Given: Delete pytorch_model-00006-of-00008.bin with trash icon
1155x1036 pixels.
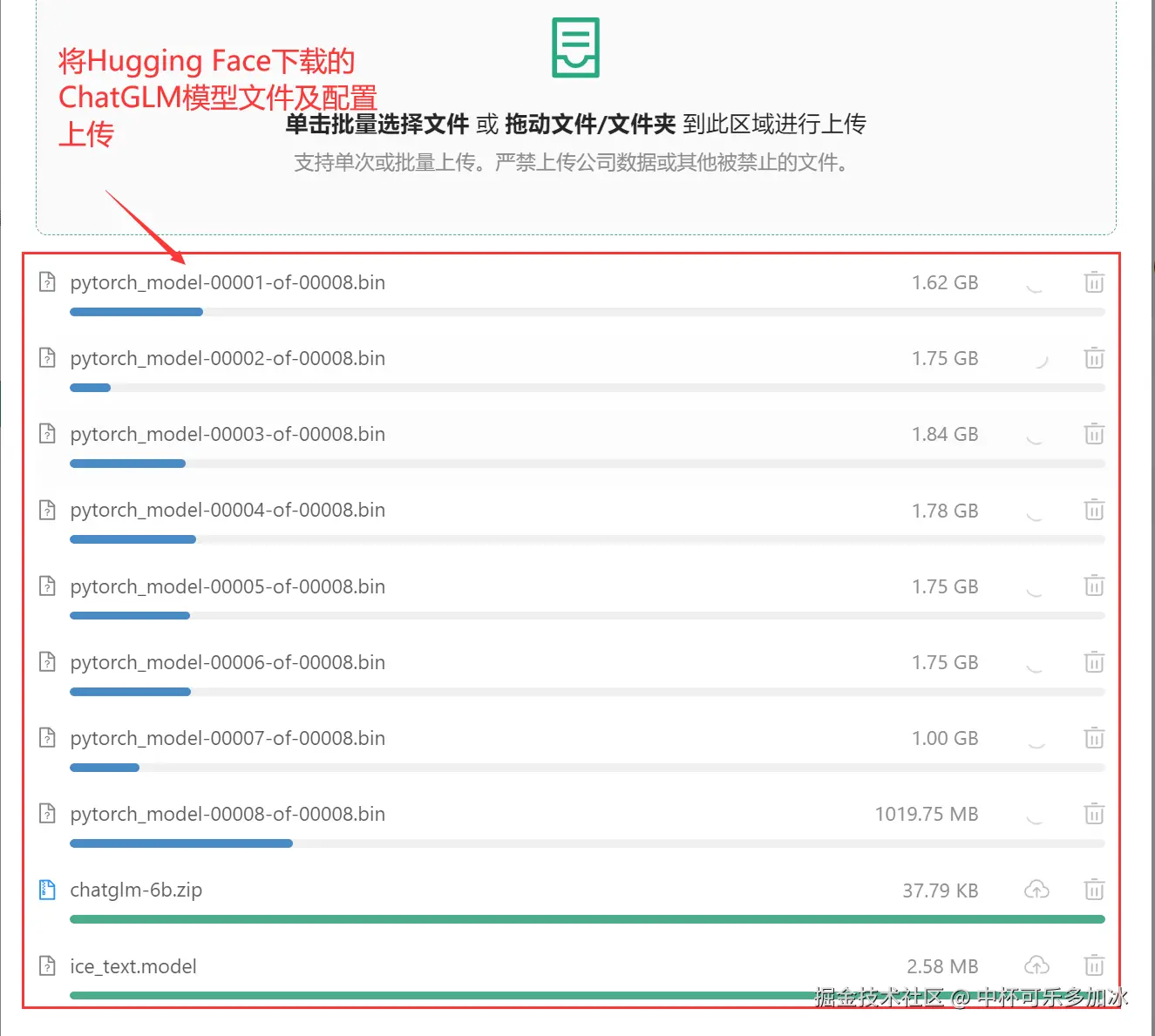Looking at the screenshot, I should [1094, 662].
